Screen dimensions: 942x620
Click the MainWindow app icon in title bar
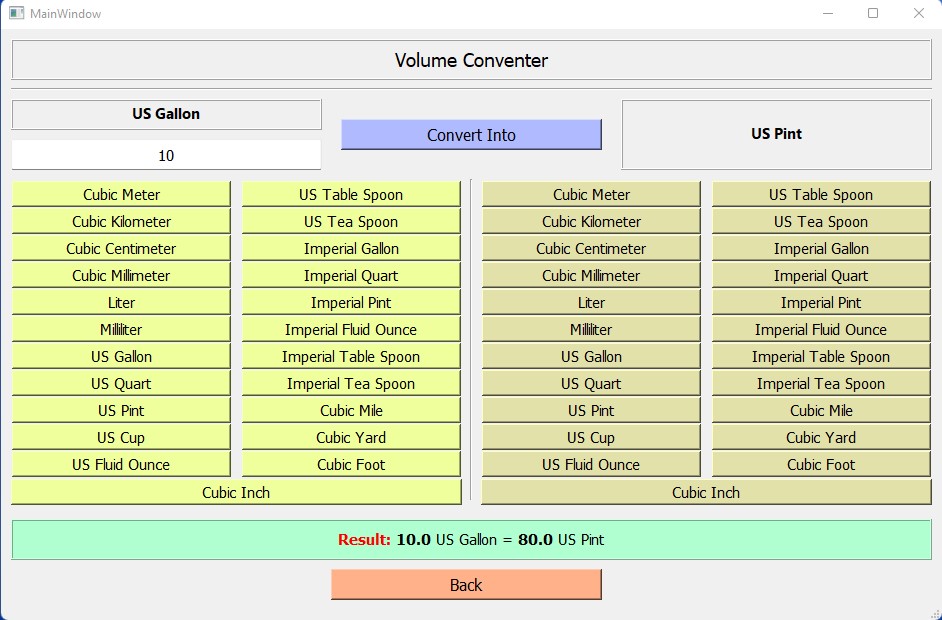coord(16,13)
